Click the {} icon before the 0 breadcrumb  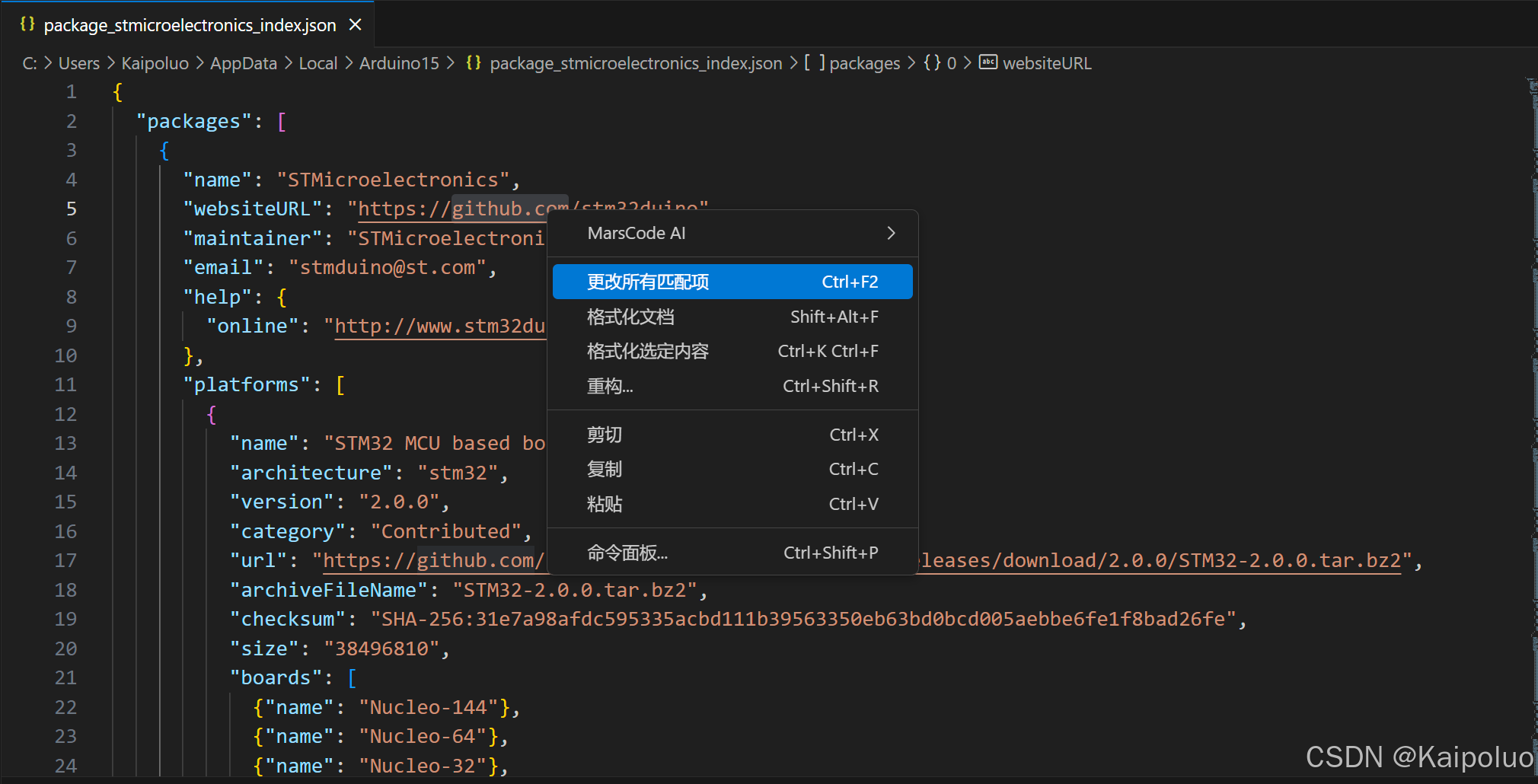[933, 63]
